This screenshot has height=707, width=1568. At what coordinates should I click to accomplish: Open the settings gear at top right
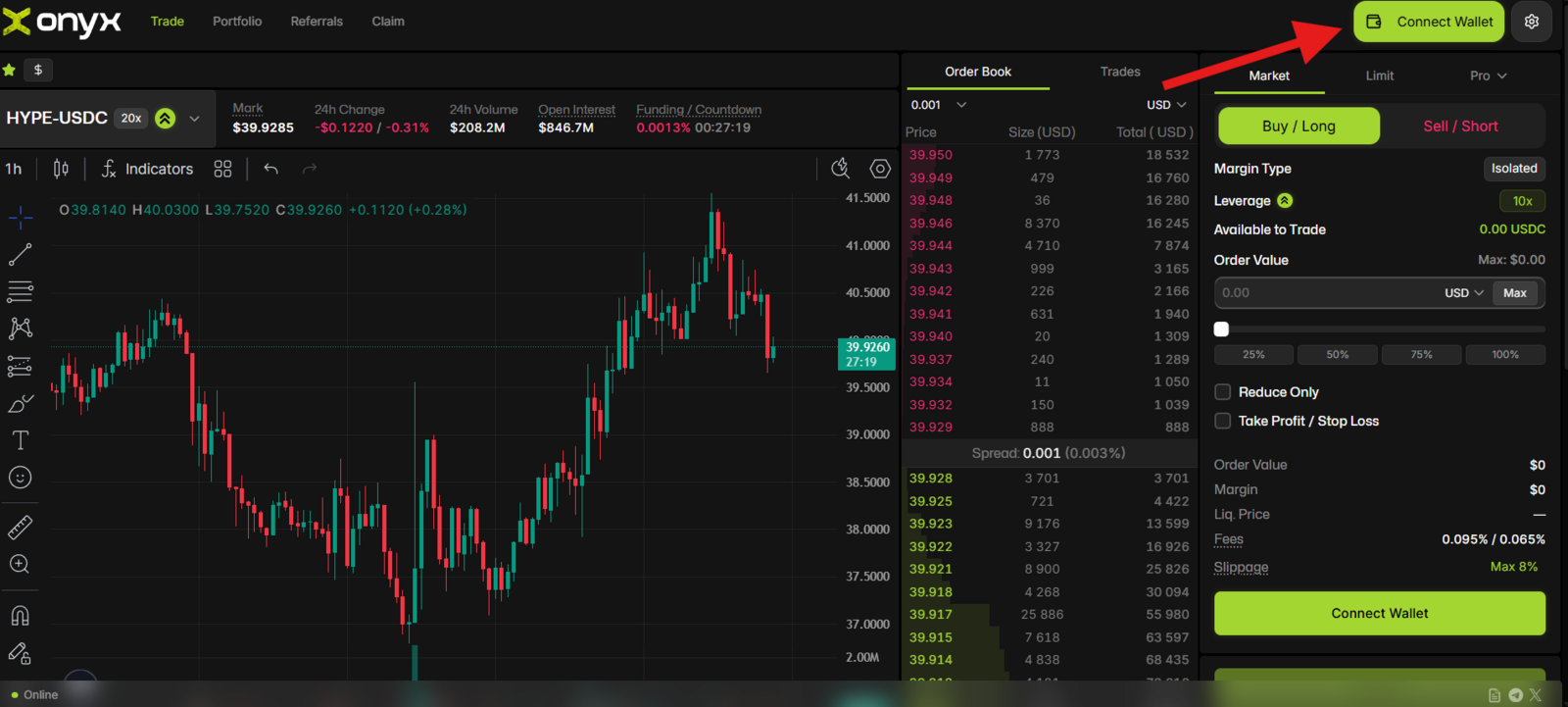[1532, 22]
